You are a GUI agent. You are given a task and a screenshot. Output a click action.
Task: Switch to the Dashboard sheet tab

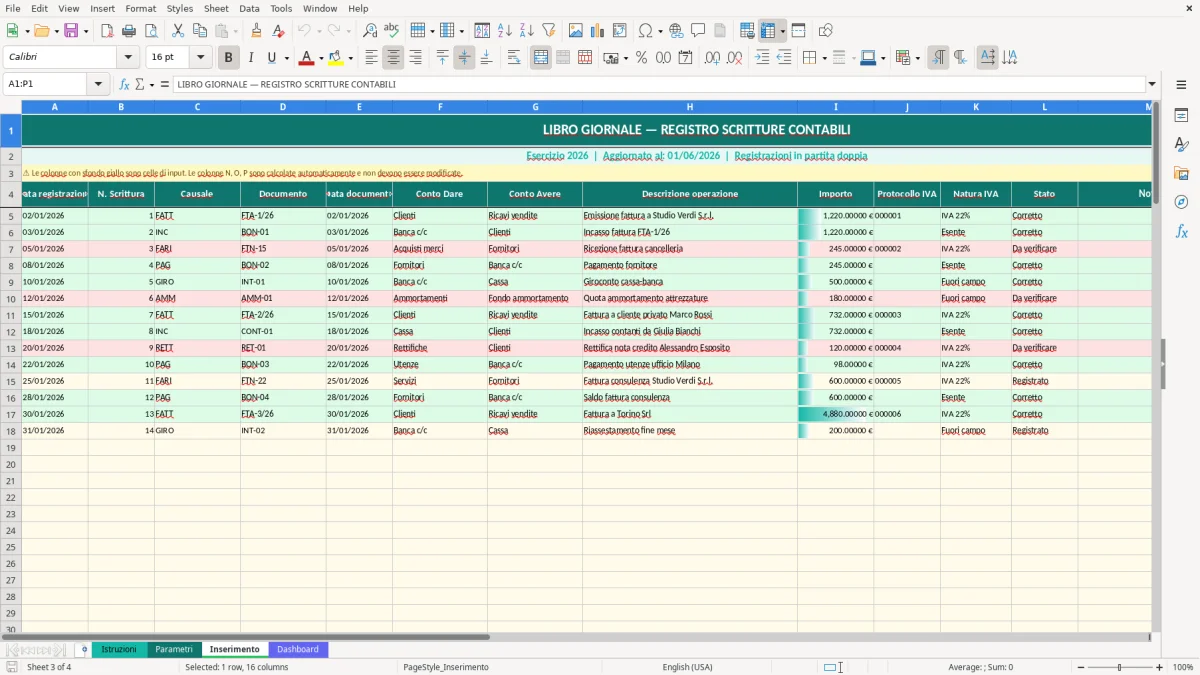pyautogui.click(x=298, y=649)
